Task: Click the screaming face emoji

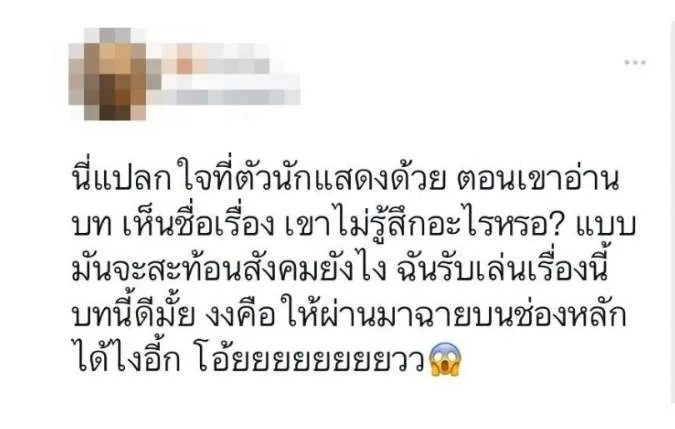Action: (446, 360)
